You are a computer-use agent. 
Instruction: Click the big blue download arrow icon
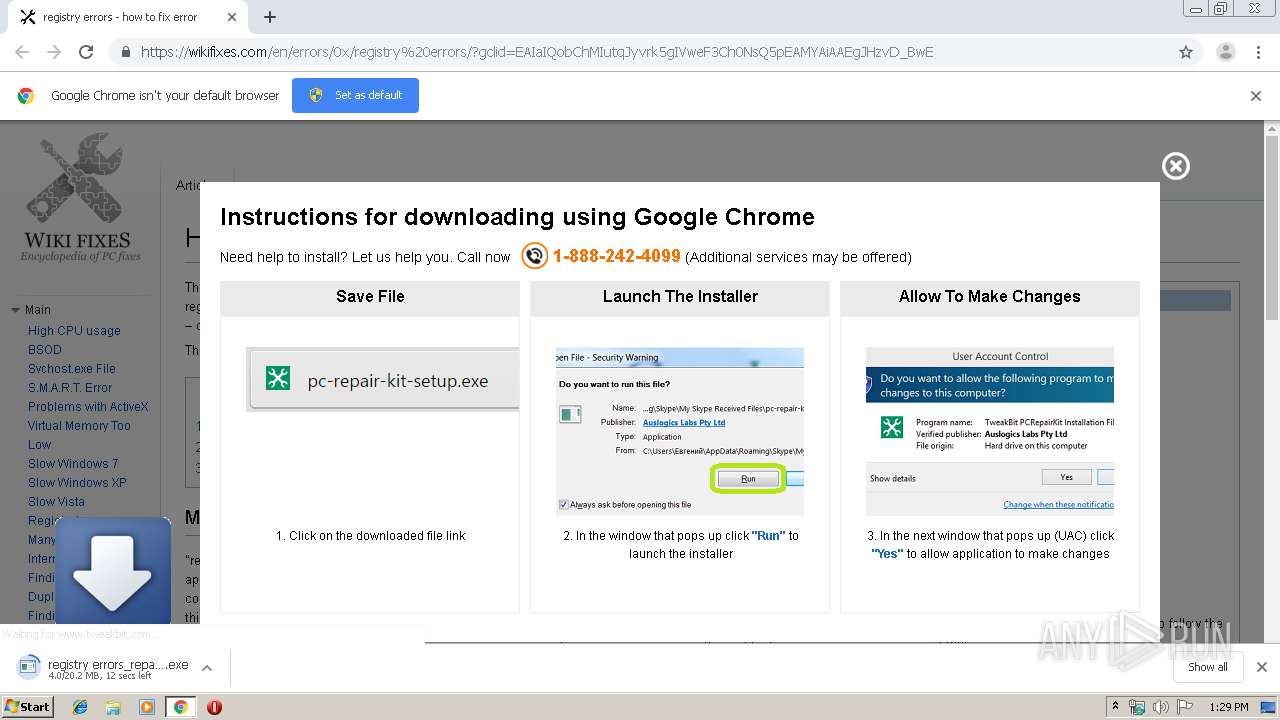coord(113,572)
